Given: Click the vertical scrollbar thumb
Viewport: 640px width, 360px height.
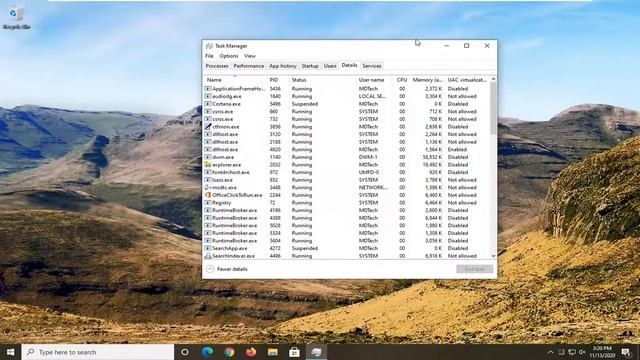Looking at the screenshot, I should (x=493, y=108).
